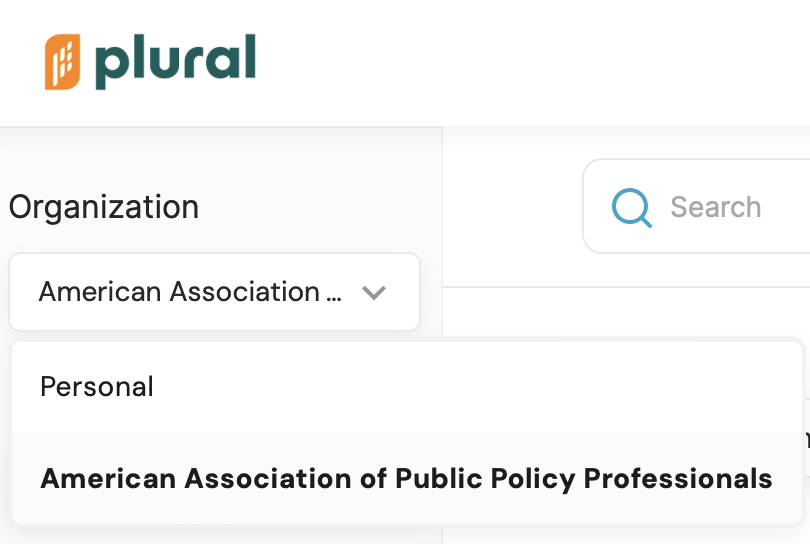
Task: Click the search magnifying glass icon
Action: pos(632,208)
